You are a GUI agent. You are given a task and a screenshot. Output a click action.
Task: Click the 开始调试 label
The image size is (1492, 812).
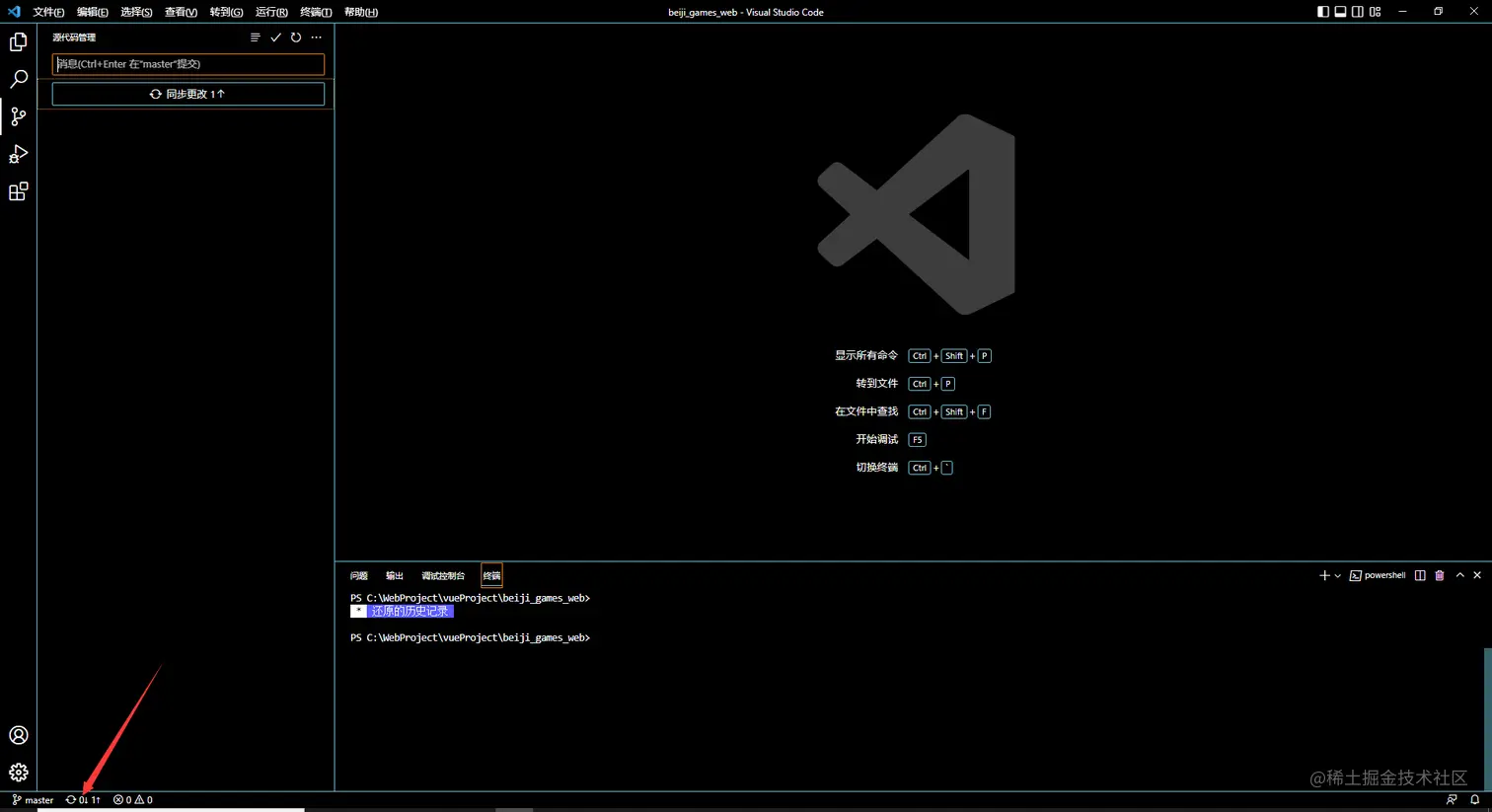(x=877, y=439)
